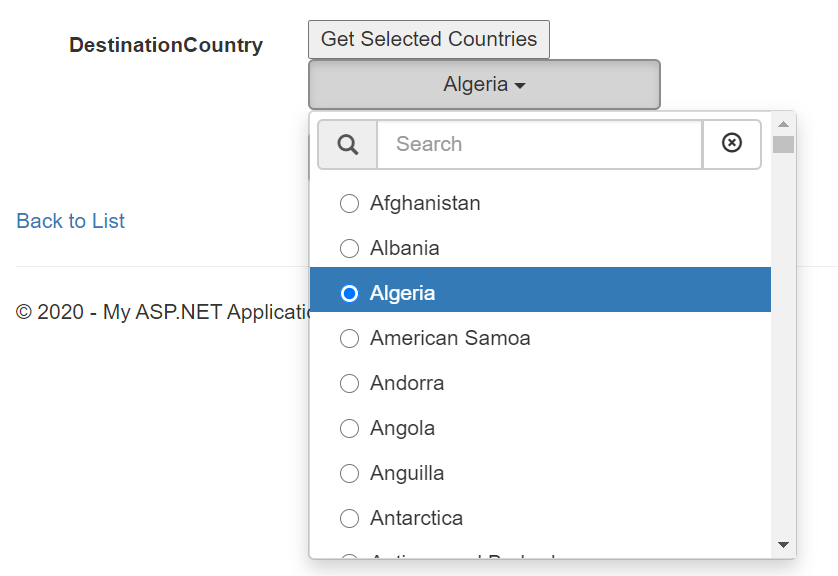Clear the search using the circled X icon

point(732,144)
